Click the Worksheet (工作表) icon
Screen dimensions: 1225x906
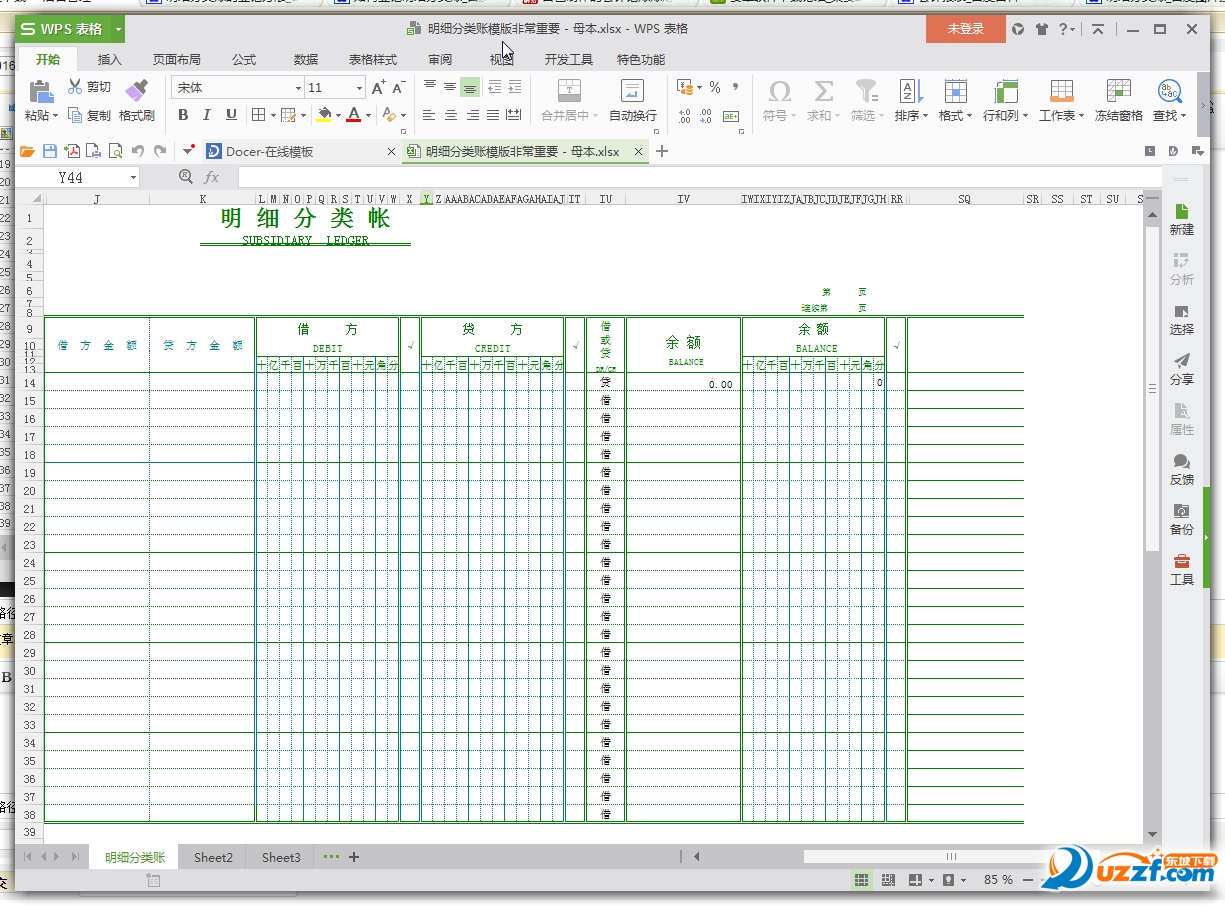[x=1061, y=91]
